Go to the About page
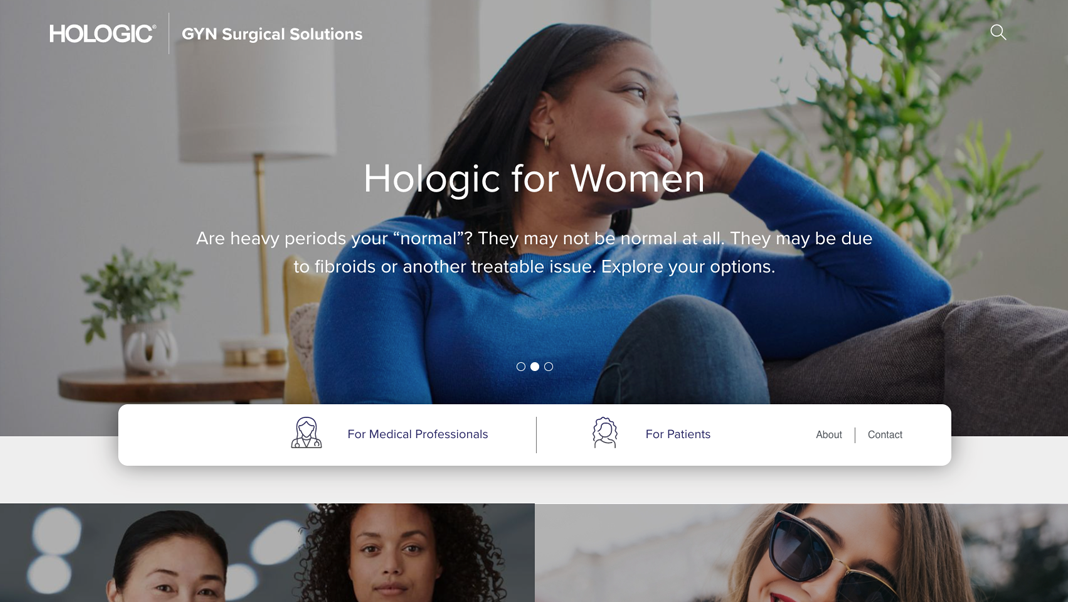 pos(829,434)
